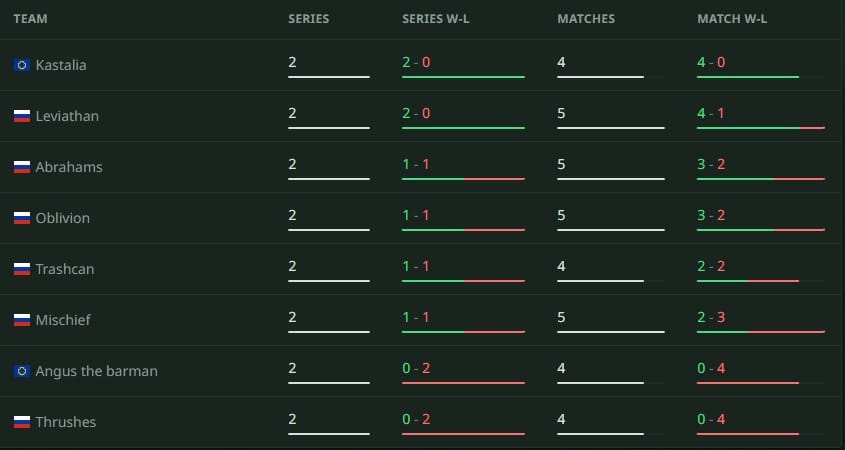This screenshot has height=450, width=845.
Task: Sort table by TEAM column header
Action: pos(30,19)
